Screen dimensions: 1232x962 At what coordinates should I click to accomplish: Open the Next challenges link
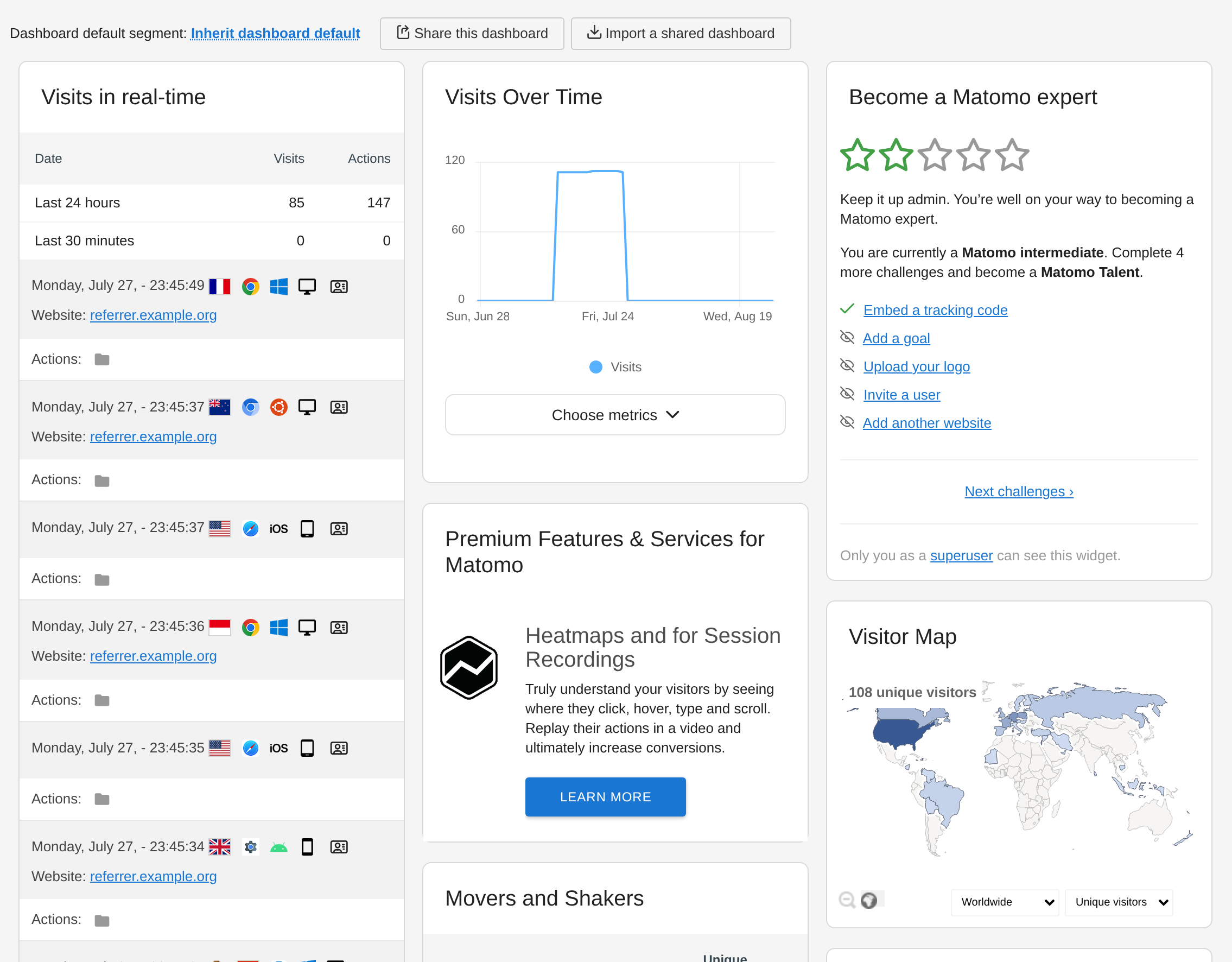[1019, 491]
